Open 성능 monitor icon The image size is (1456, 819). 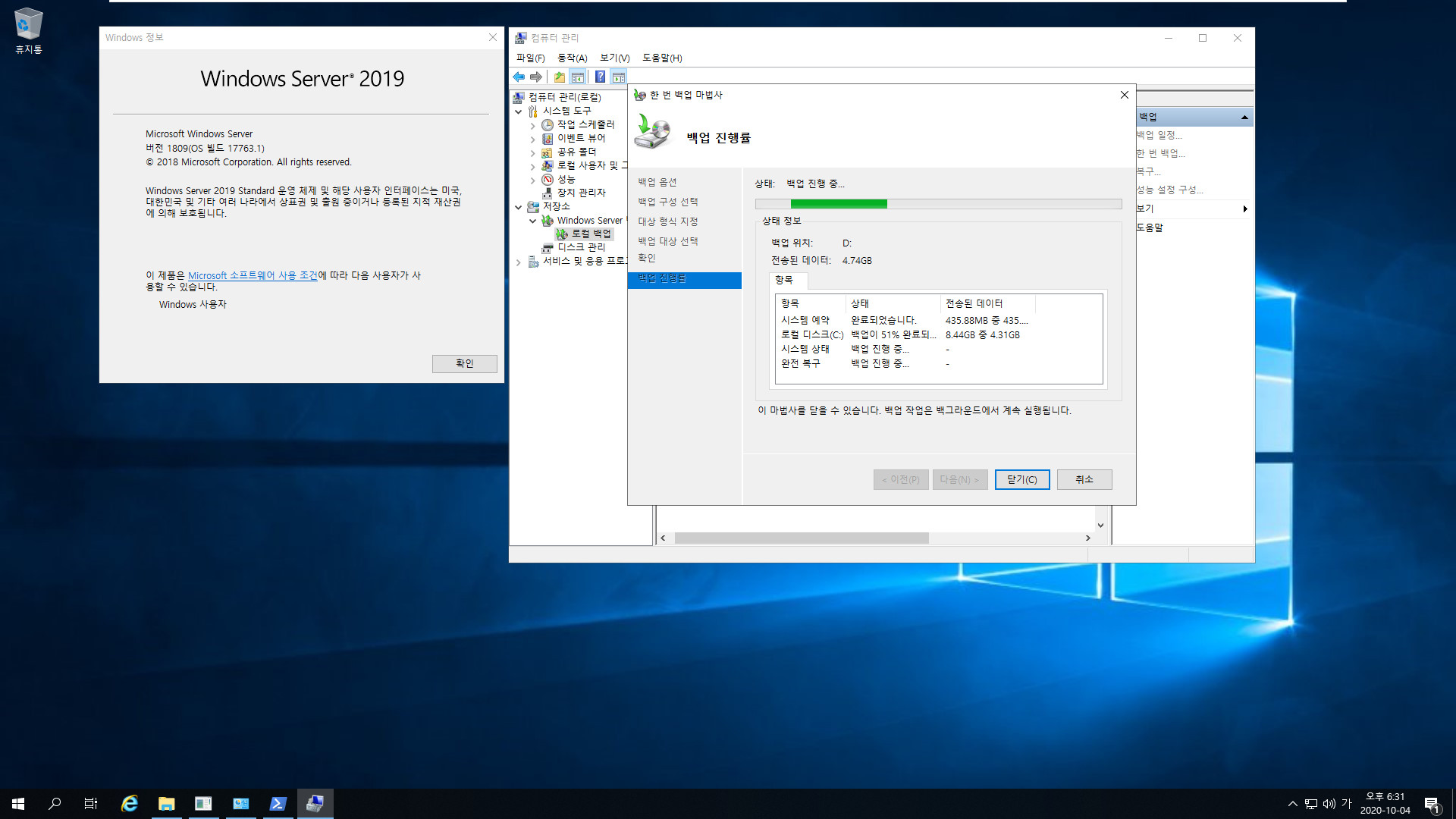(548, 179)
